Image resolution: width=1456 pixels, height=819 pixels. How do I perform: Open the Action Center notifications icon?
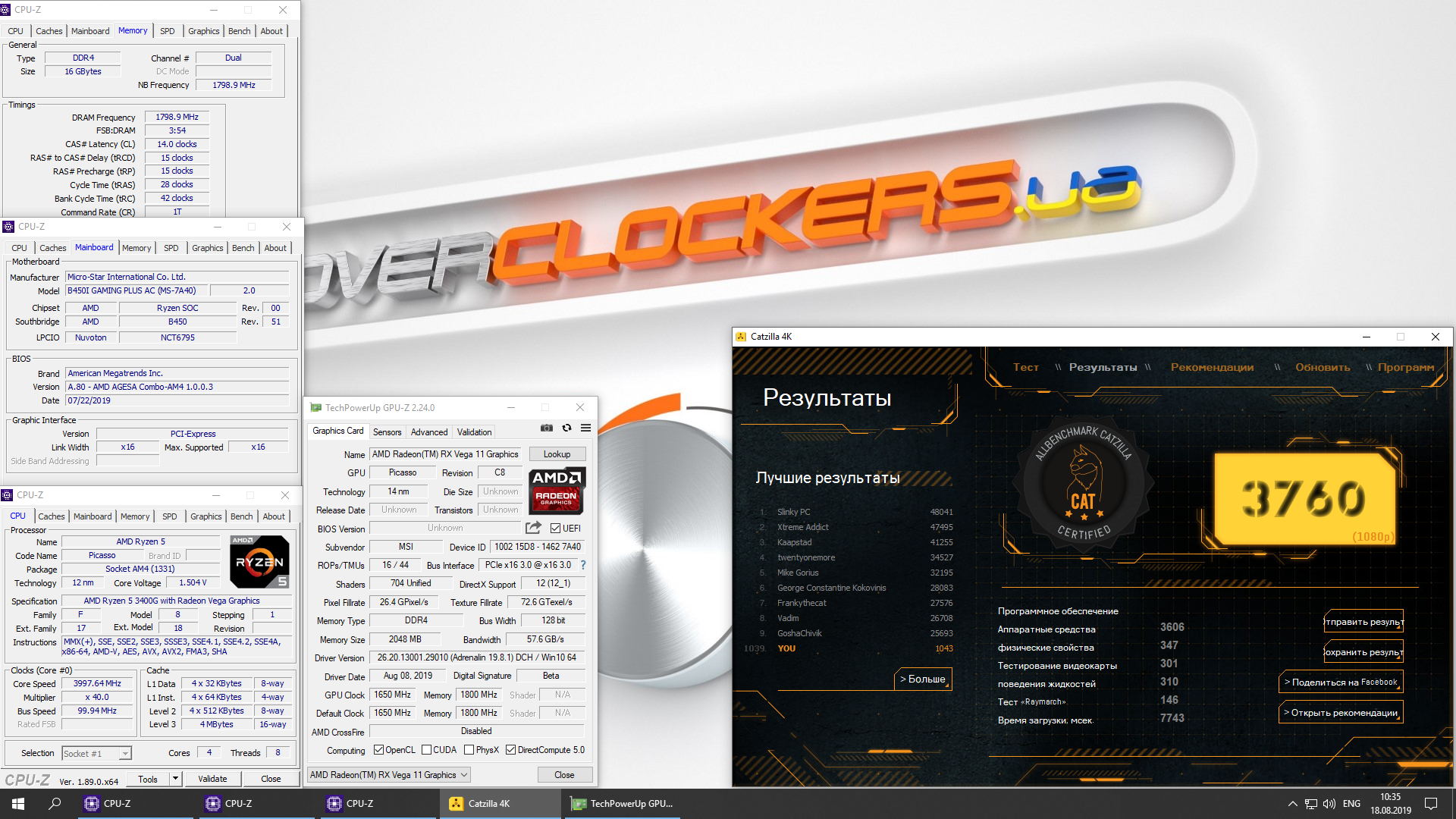(x=1431, y=804)
